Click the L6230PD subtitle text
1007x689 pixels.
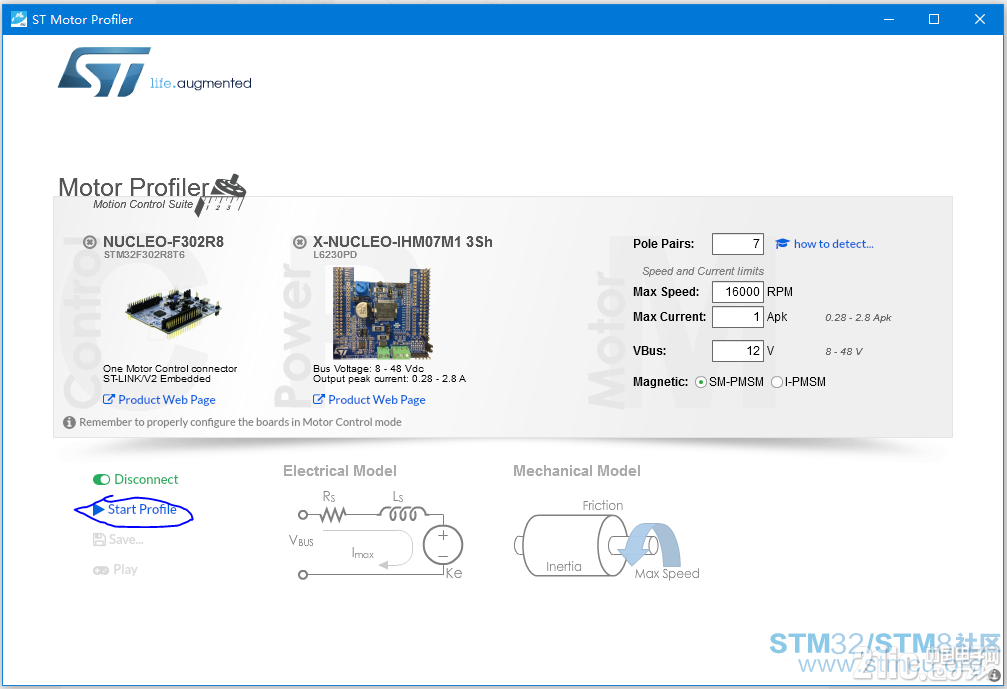coord(335,255)
